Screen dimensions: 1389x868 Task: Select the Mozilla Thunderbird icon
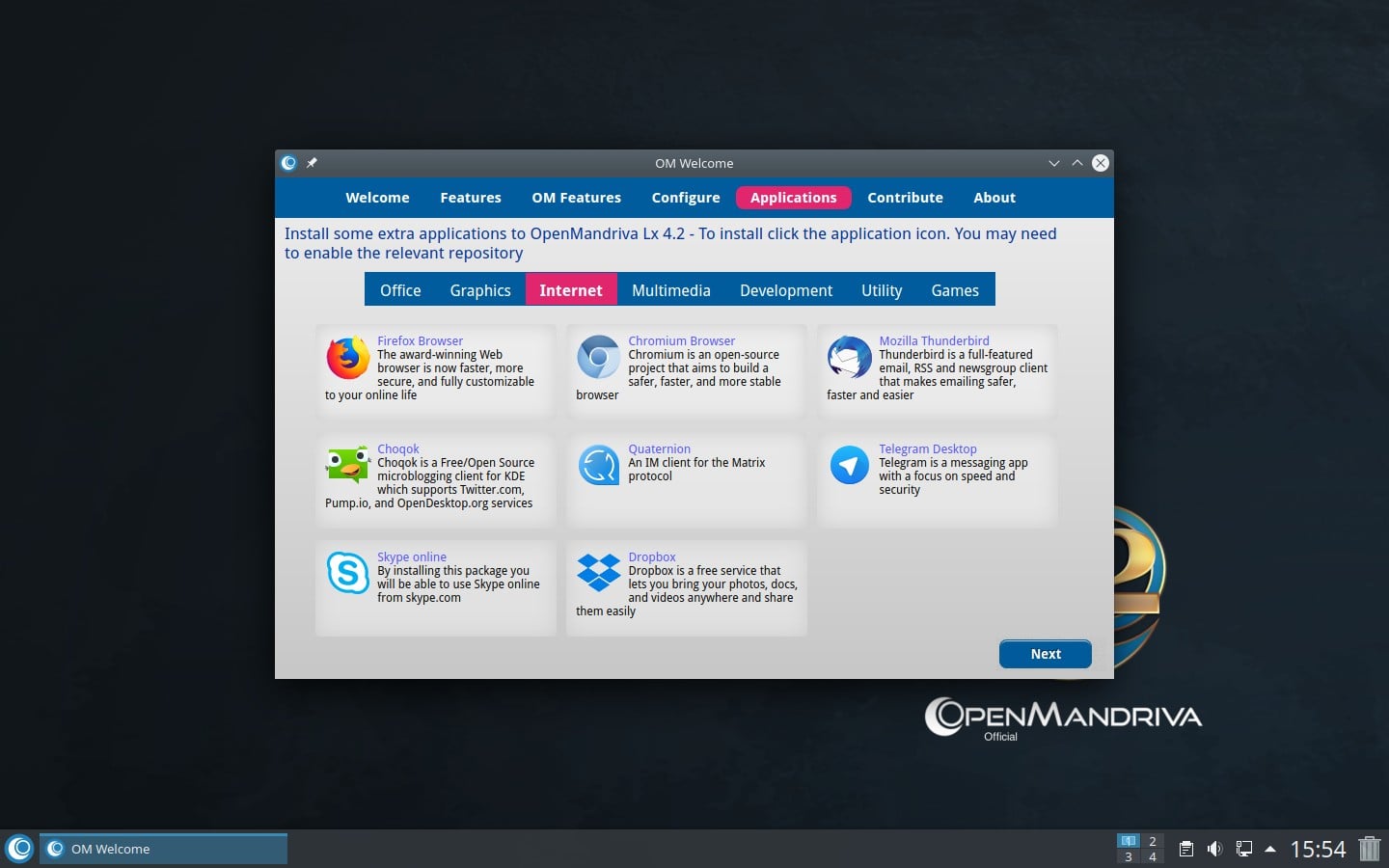tap(849, 359)
